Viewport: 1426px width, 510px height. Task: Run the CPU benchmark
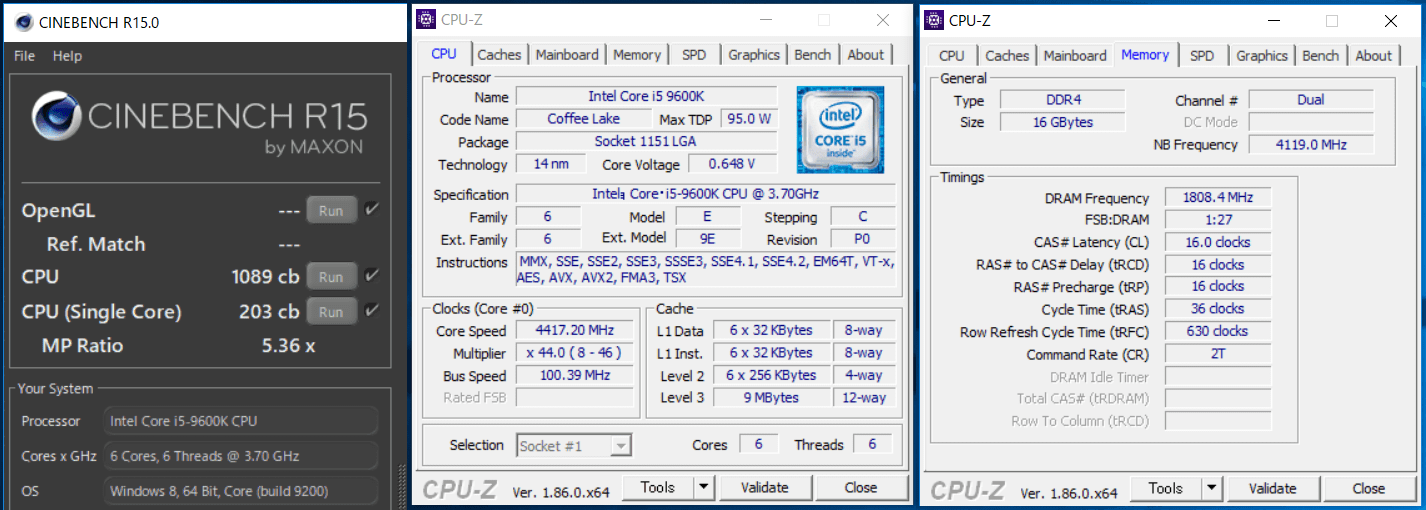click(x=331, y=277)
